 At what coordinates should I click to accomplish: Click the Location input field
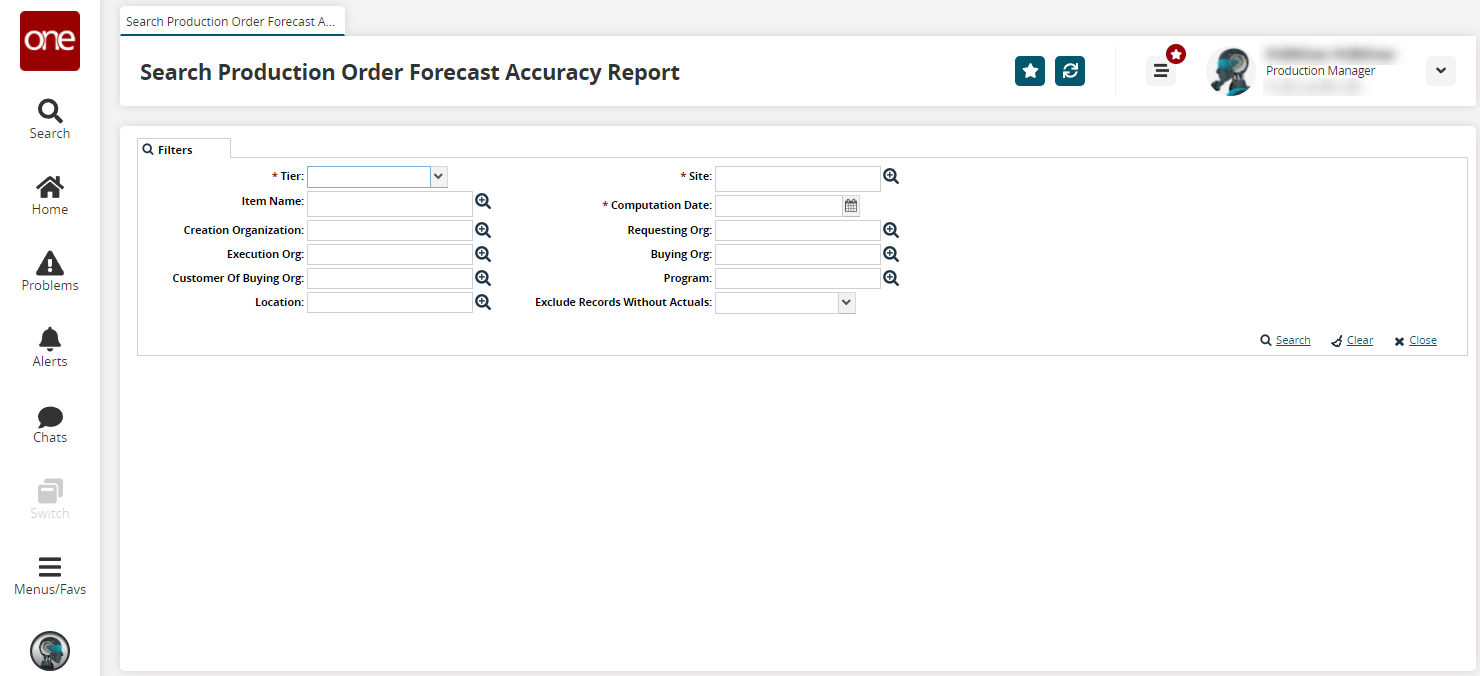tap(390, 303)
